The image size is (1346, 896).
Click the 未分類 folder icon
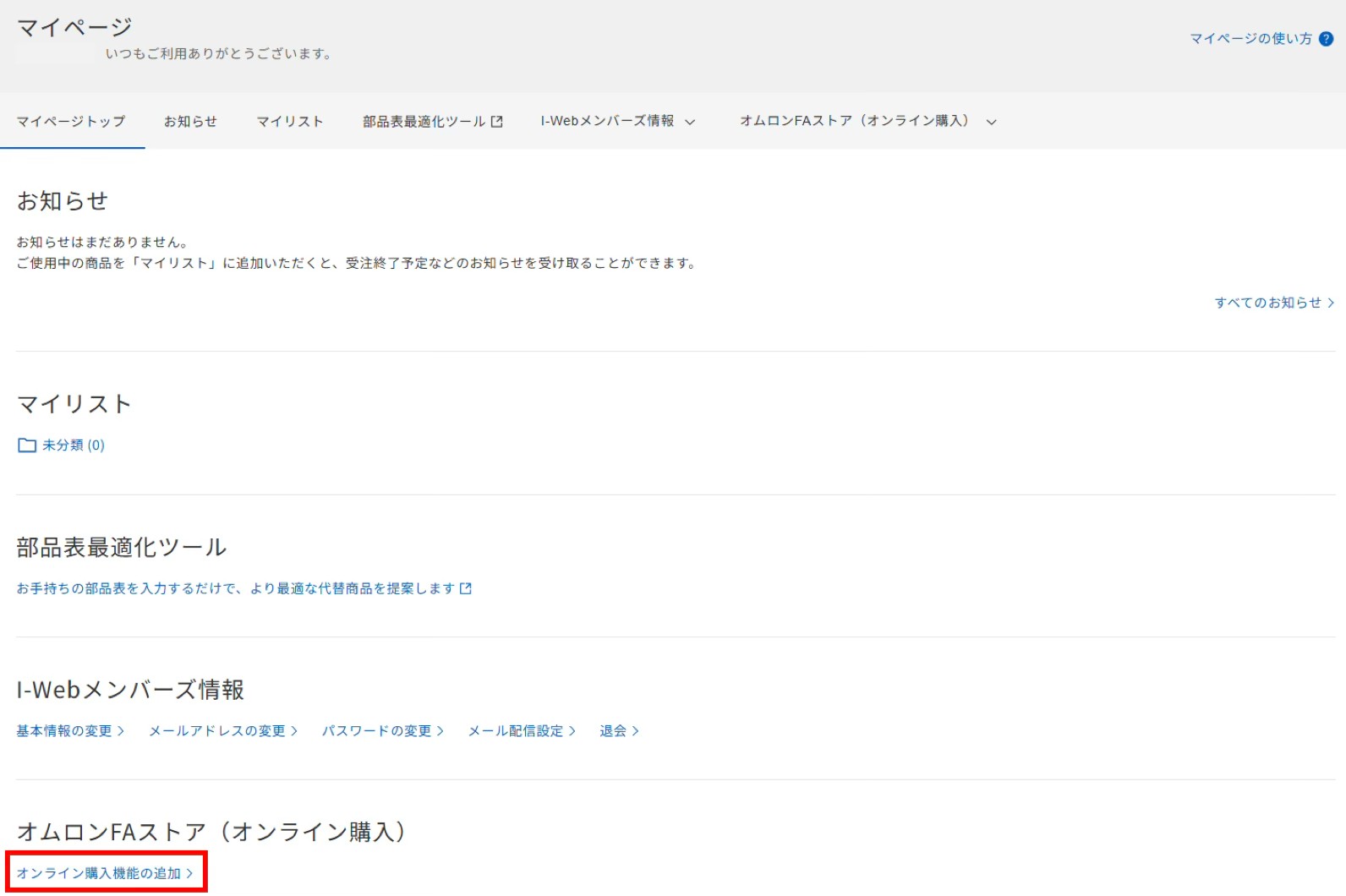[27, 445]
